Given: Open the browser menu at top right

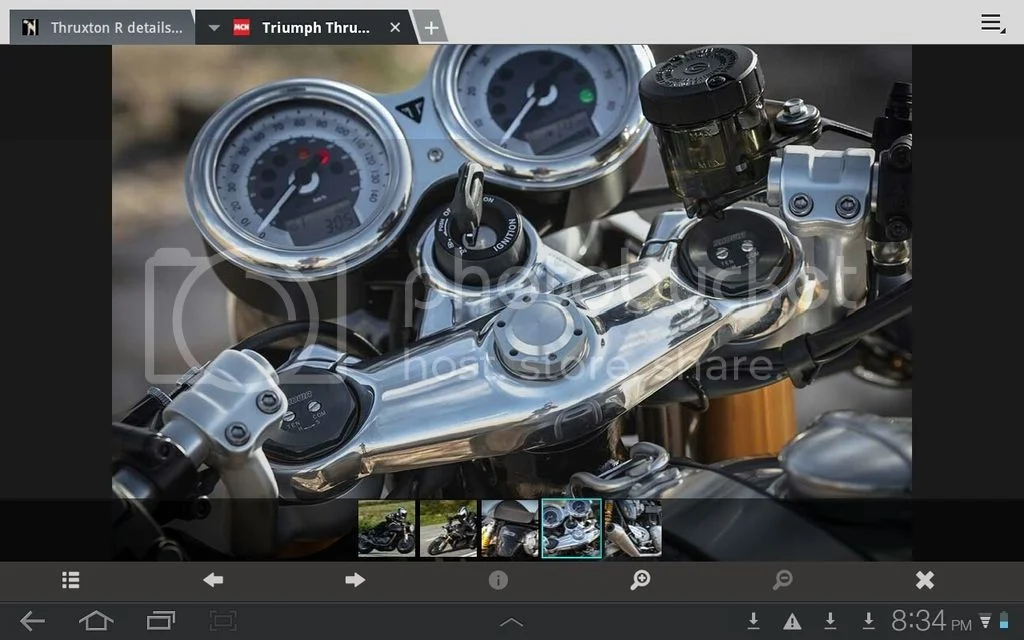Looking at the screenshot, I should (991, 24).
